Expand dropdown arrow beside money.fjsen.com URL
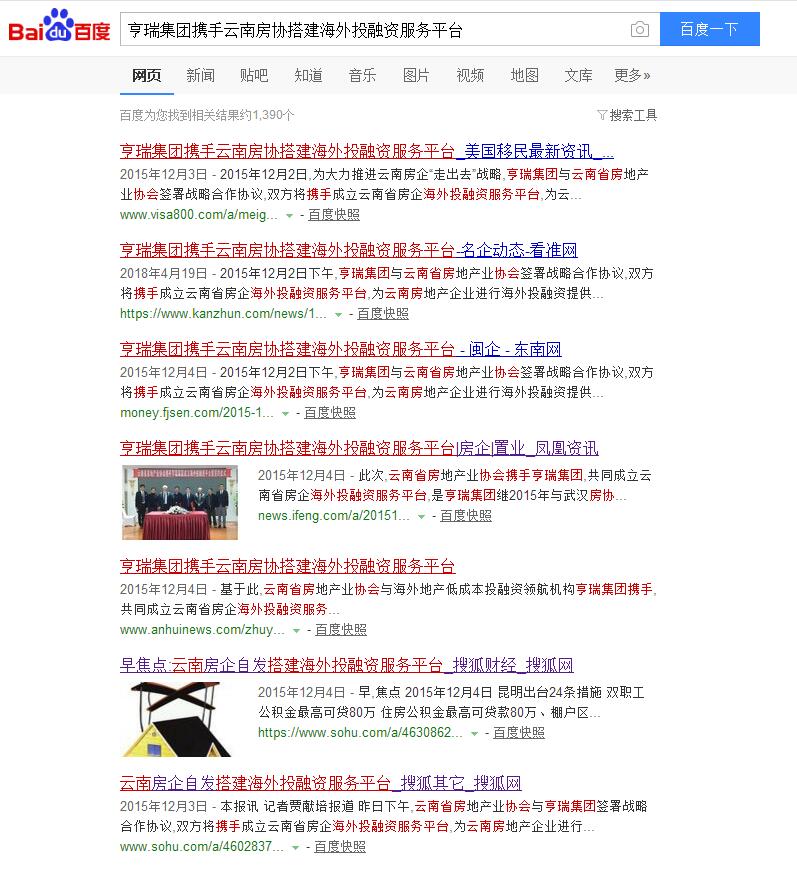Image resolution: width=797 pixels, height=870 pixels. (x=285, y=413)
